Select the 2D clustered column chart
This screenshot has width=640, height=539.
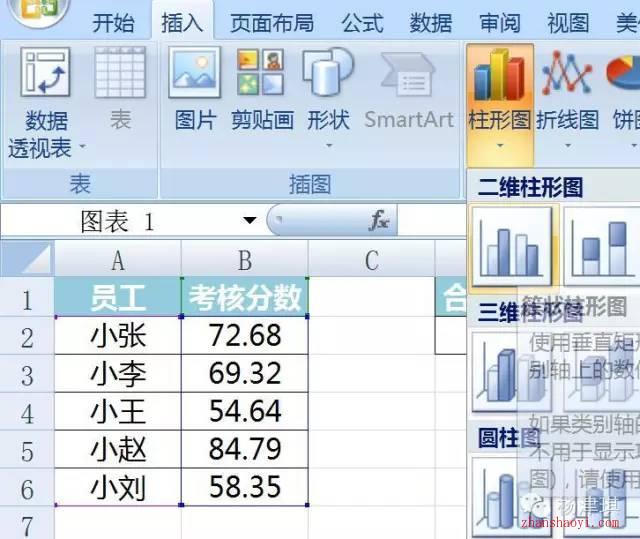coord(512,246)
